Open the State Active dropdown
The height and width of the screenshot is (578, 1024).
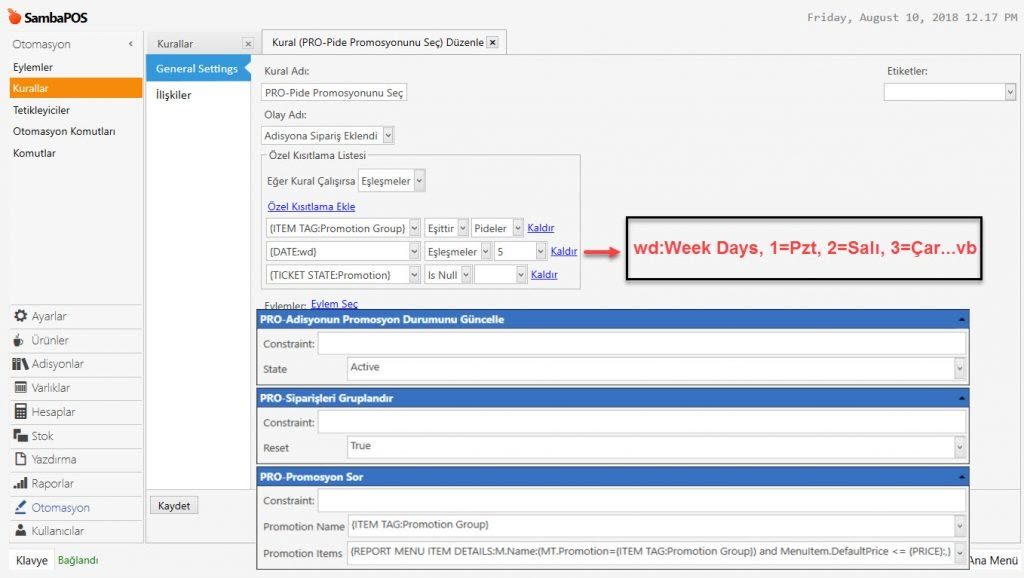click(959, 368)
